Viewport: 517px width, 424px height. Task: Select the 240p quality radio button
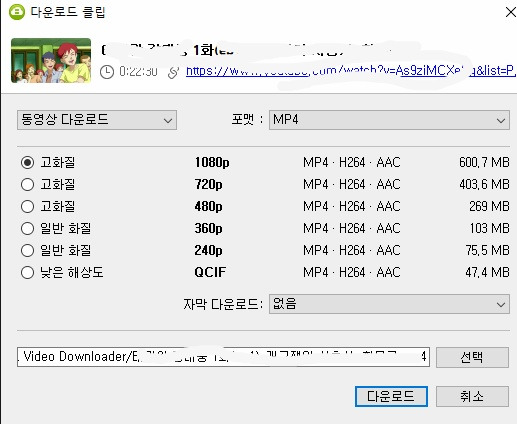click(27, 250)
